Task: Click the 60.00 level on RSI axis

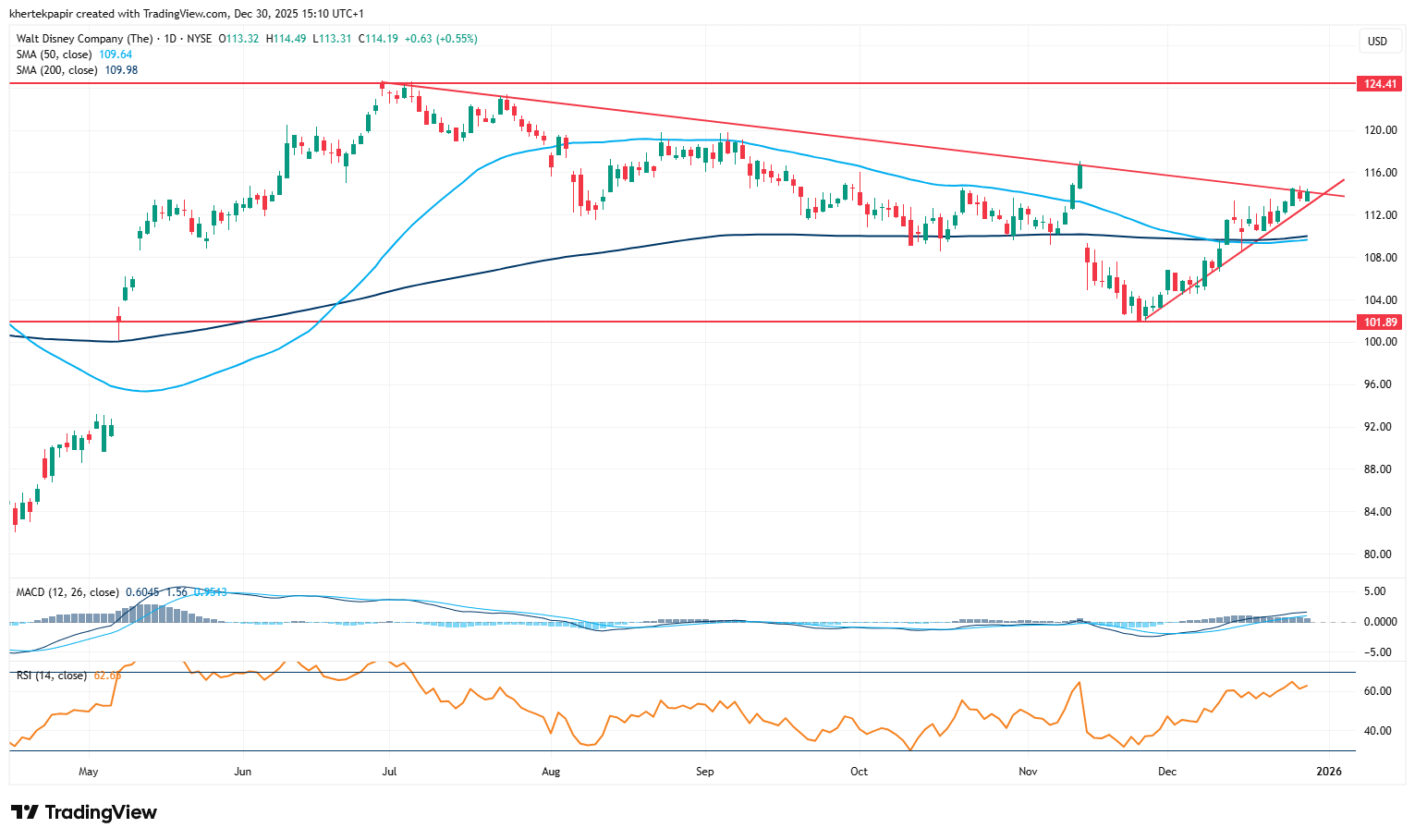Action: pyautogui.click(x=1377, y=691)
